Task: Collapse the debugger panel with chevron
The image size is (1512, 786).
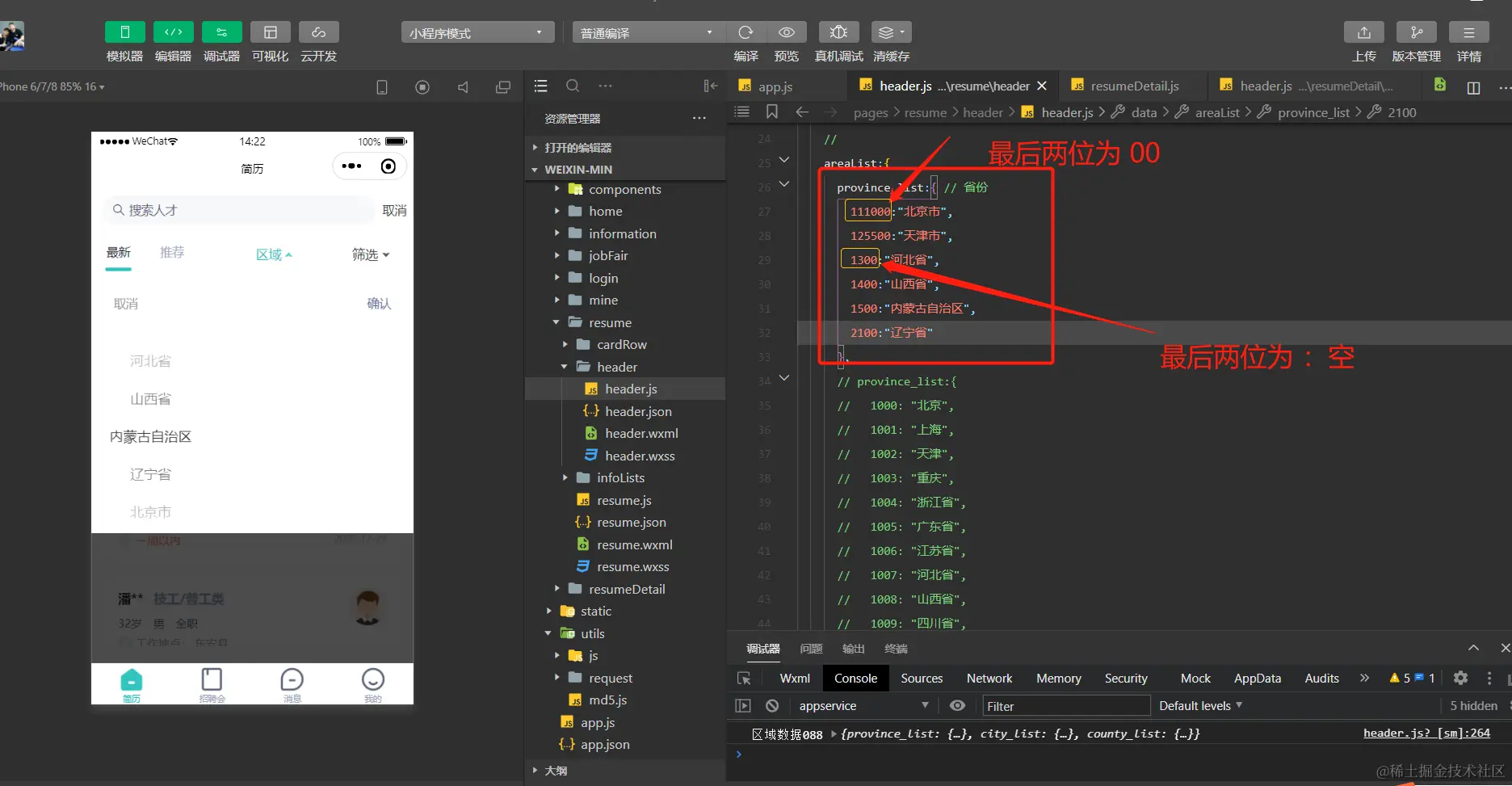Action: click(1473, 648)
